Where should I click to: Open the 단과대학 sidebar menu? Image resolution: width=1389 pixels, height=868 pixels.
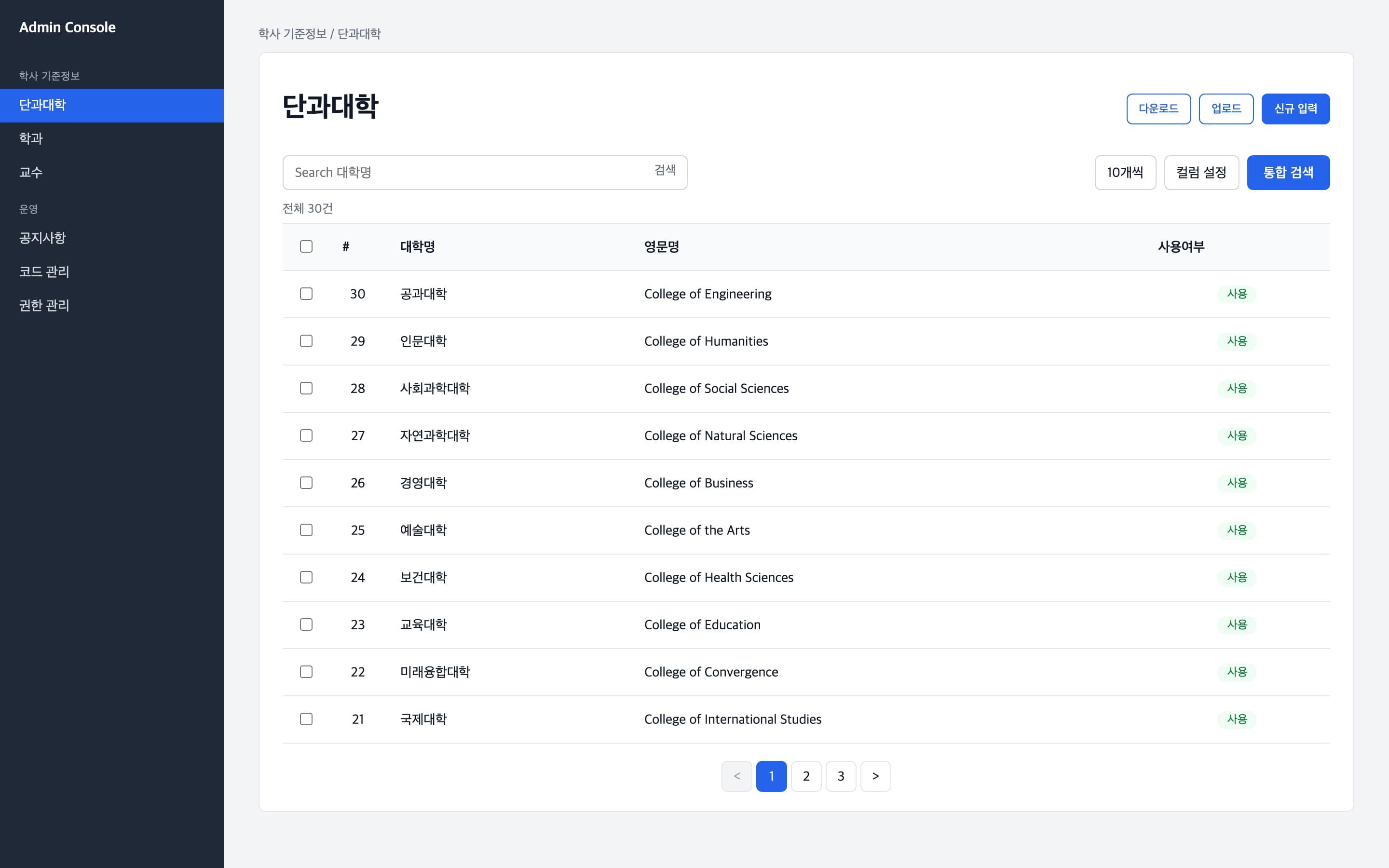click(x=112, y=105)
